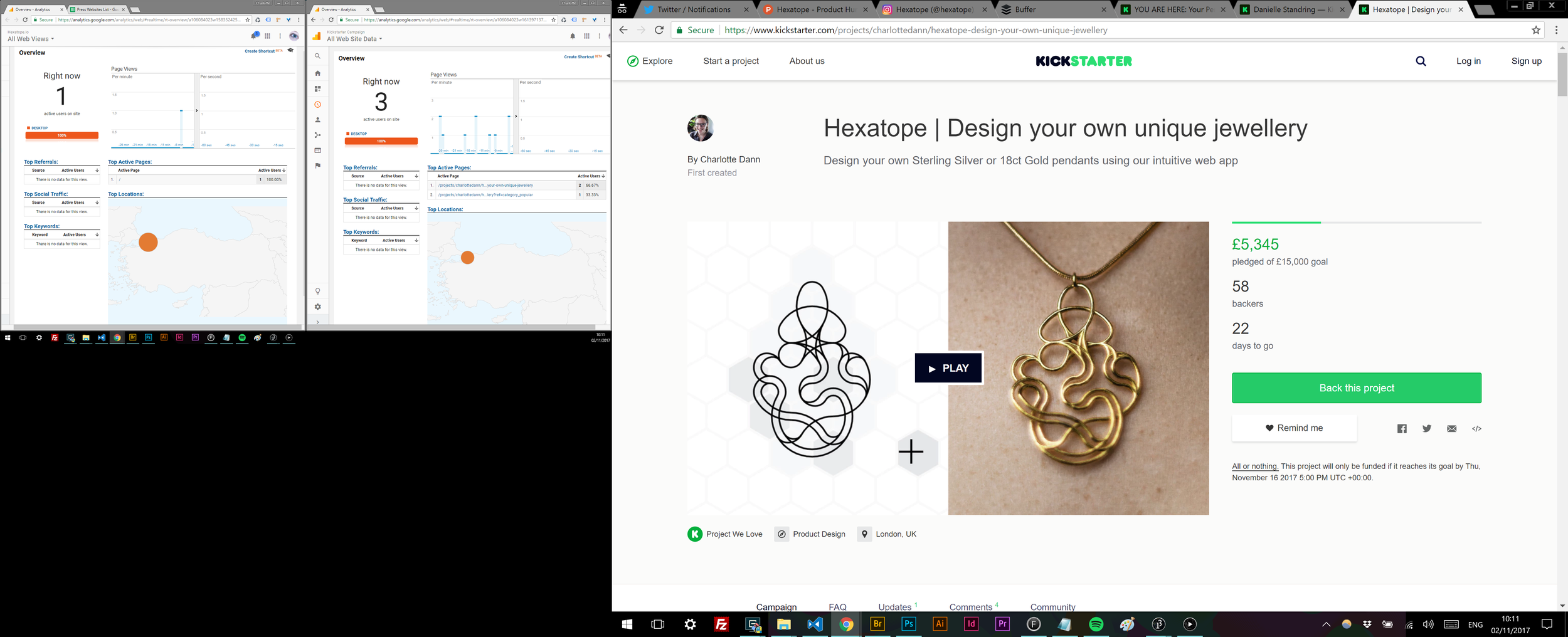Select the Real-Time clock icon in Analytics sidebar

pyautogui.click(x=317, y=105)
